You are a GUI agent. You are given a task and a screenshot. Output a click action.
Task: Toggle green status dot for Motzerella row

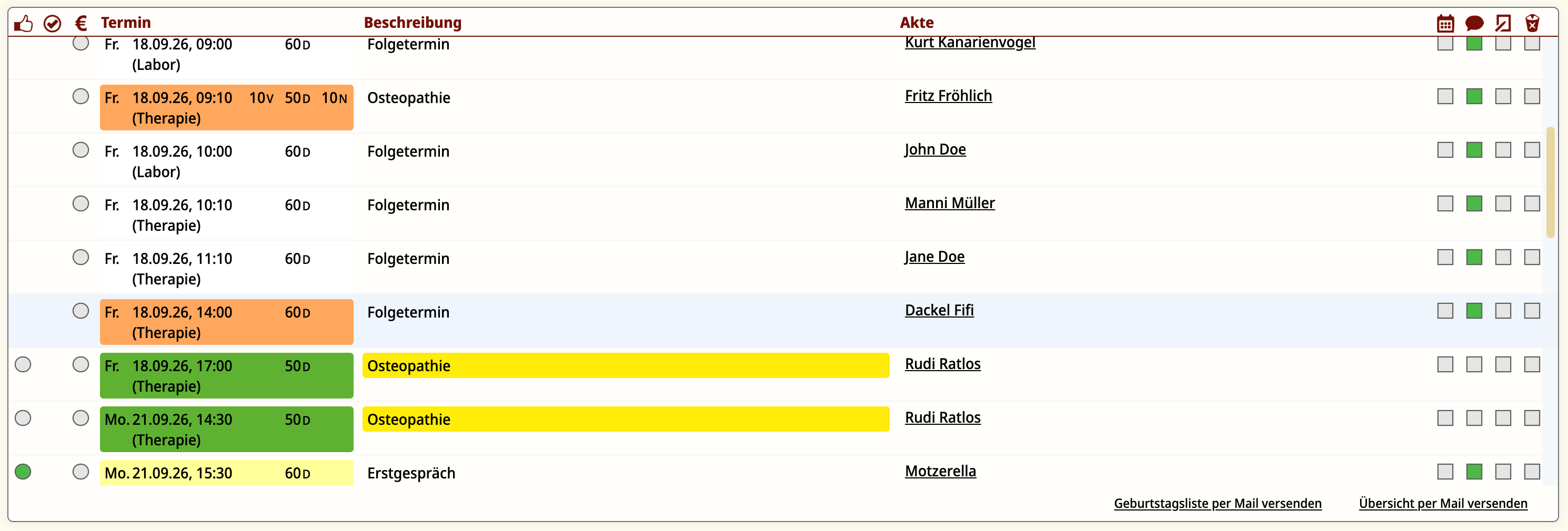(x=23, y=472)
